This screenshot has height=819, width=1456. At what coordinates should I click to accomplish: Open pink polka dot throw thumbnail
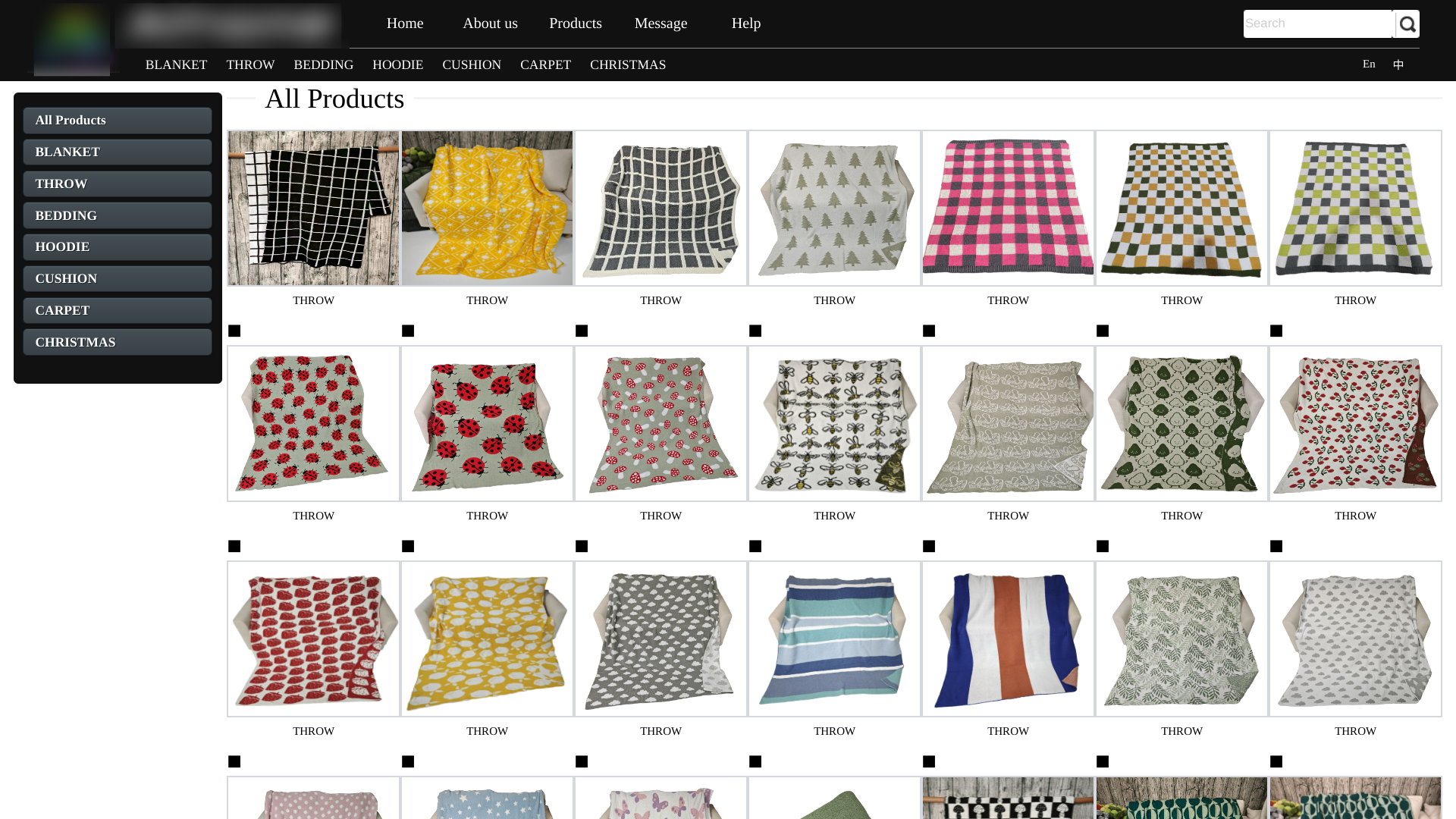[313, 798]
